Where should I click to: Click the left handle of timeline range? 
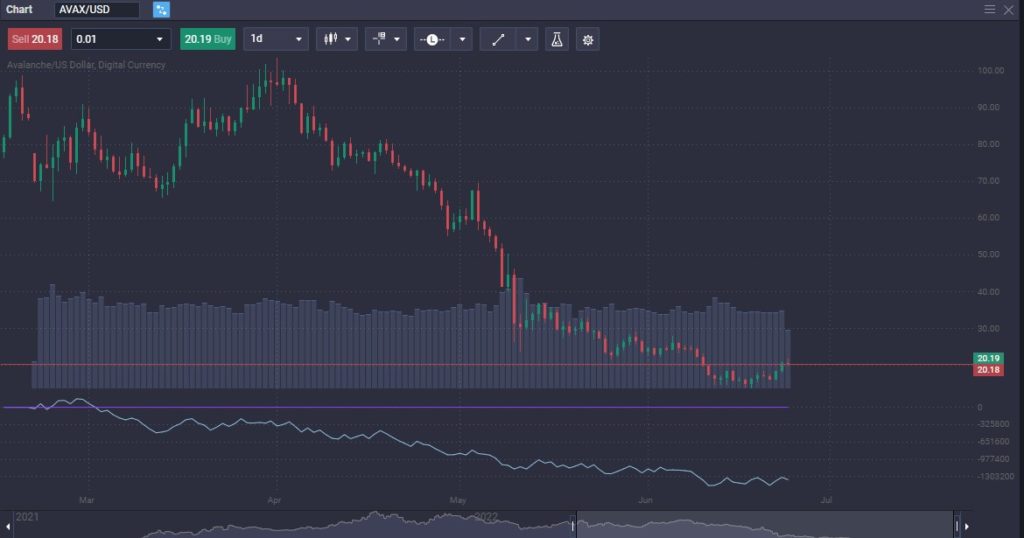tap(573, 524)
